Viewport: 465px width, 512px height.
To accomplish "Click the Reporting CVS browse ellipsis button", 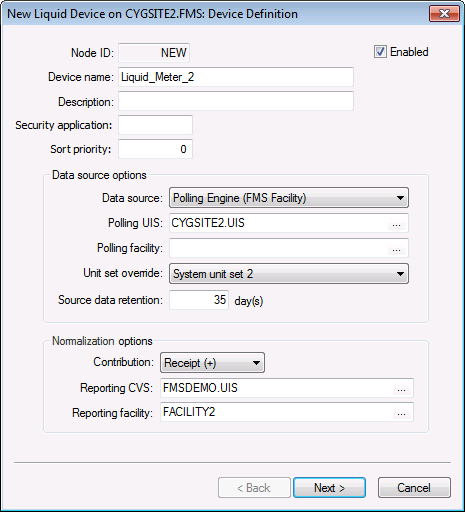I will coord(402,390).
